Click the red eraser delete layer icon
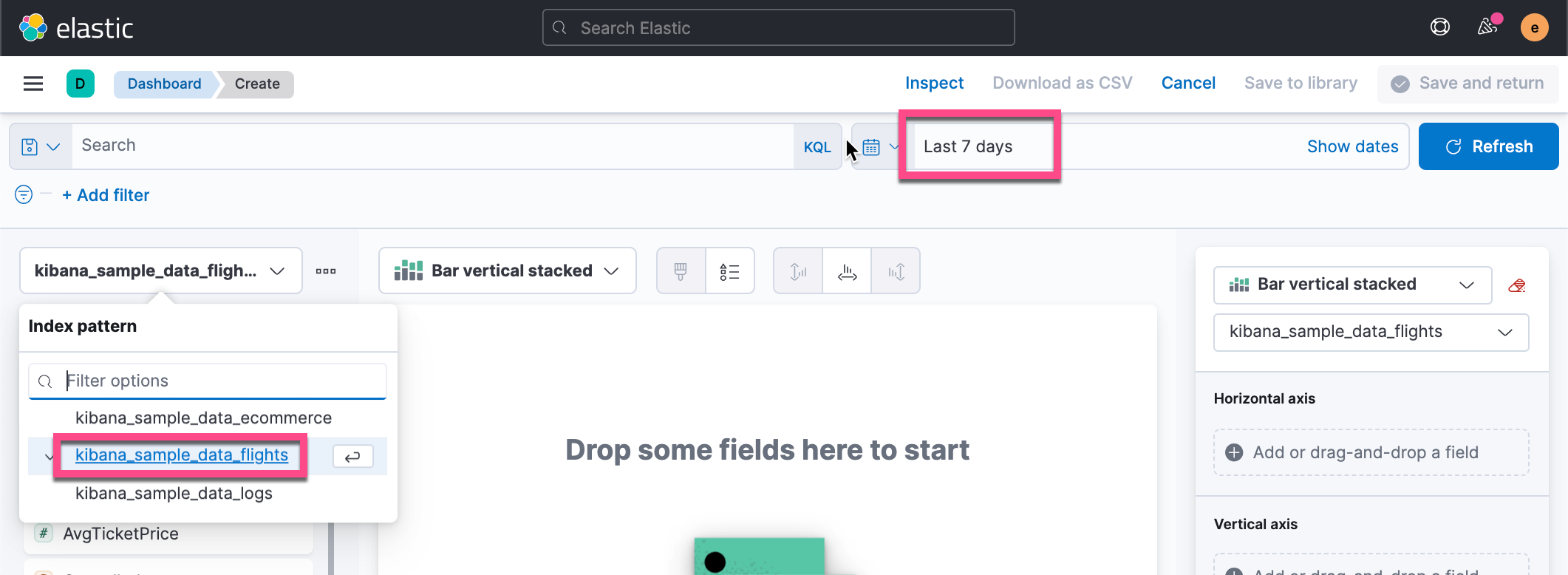 [1517, 285]
